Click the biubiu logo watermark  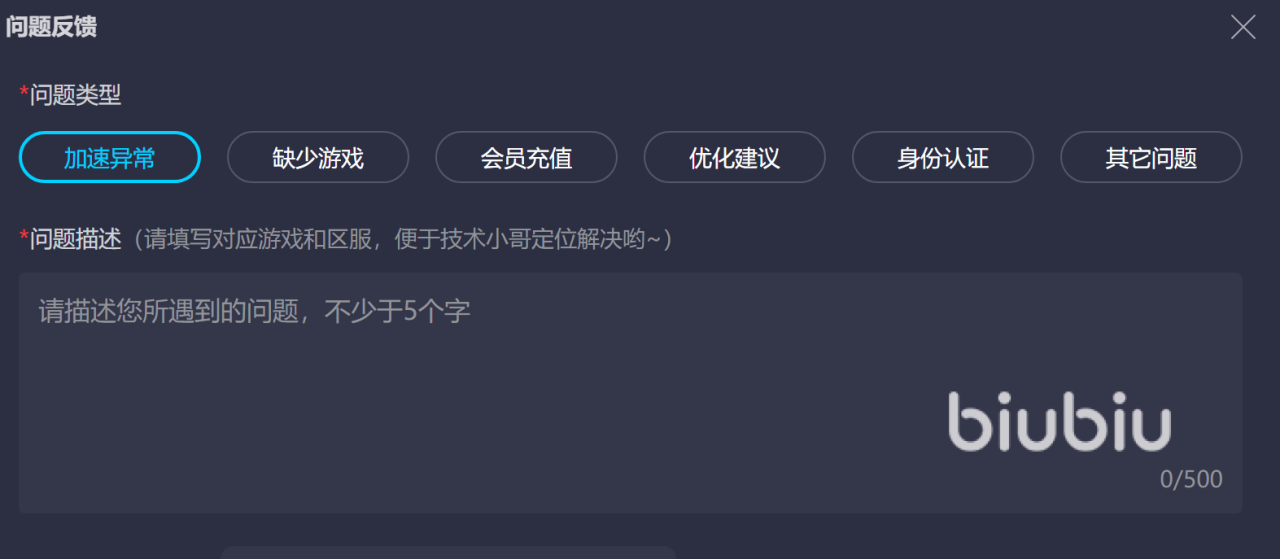pyautogui.click(x=1059, y=421)
